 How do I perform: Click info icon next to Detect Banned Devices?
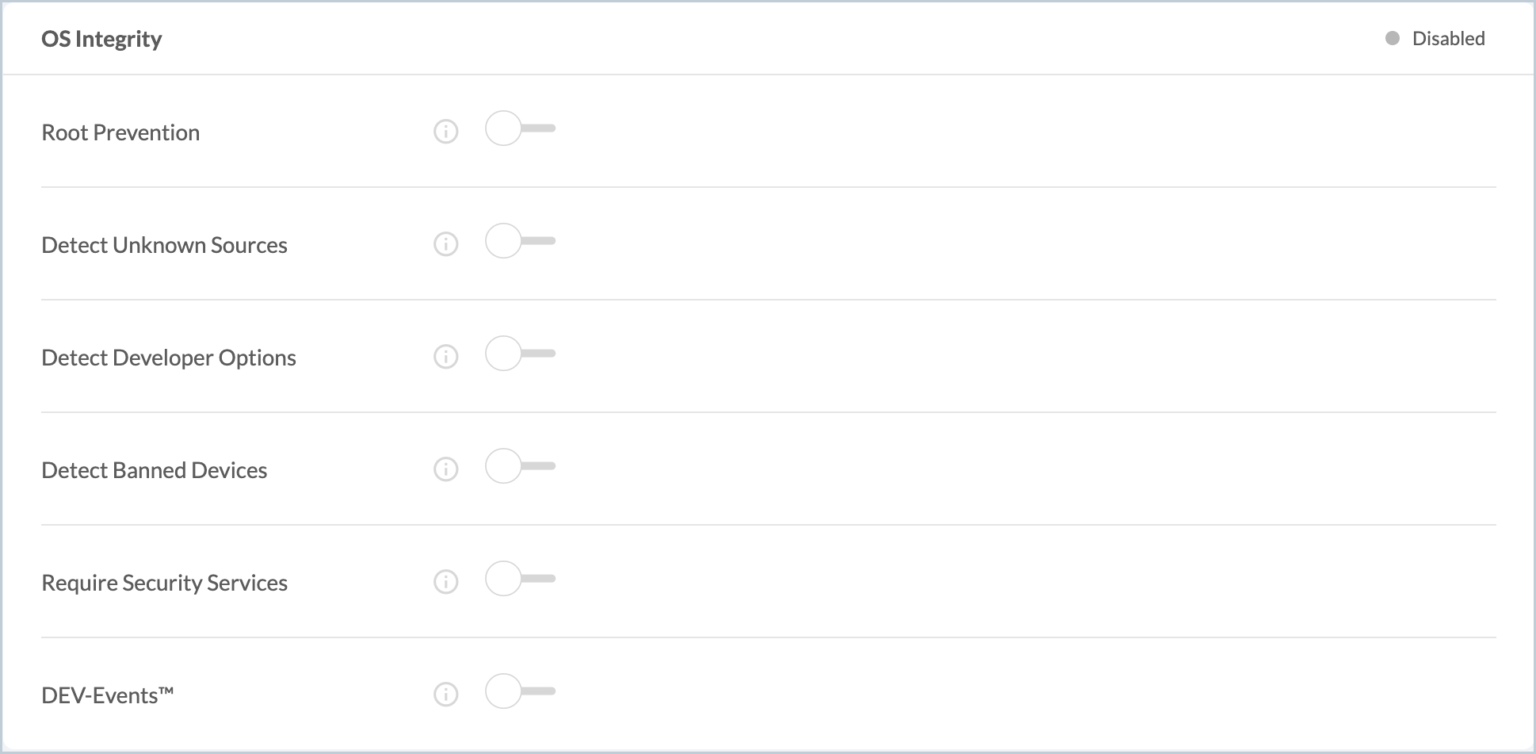[x=446, y=469]
